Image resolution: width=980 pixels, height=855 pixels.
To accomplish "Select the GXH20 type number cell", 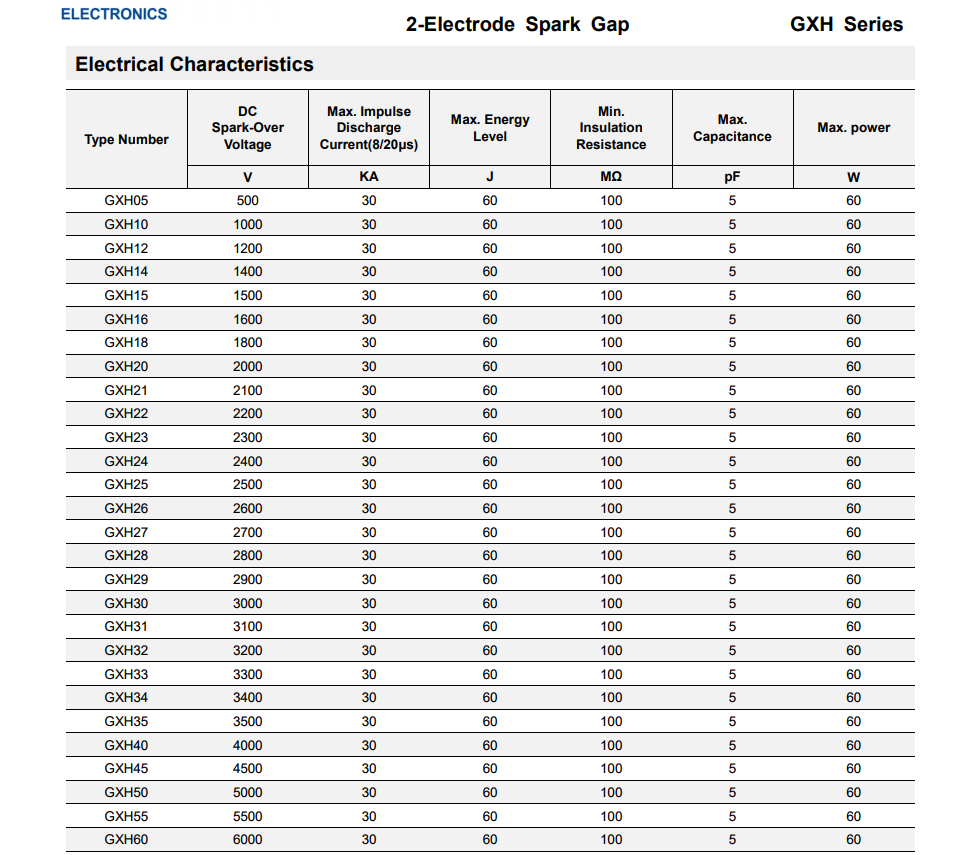I will pyautogui.click(x=126, y=367).
